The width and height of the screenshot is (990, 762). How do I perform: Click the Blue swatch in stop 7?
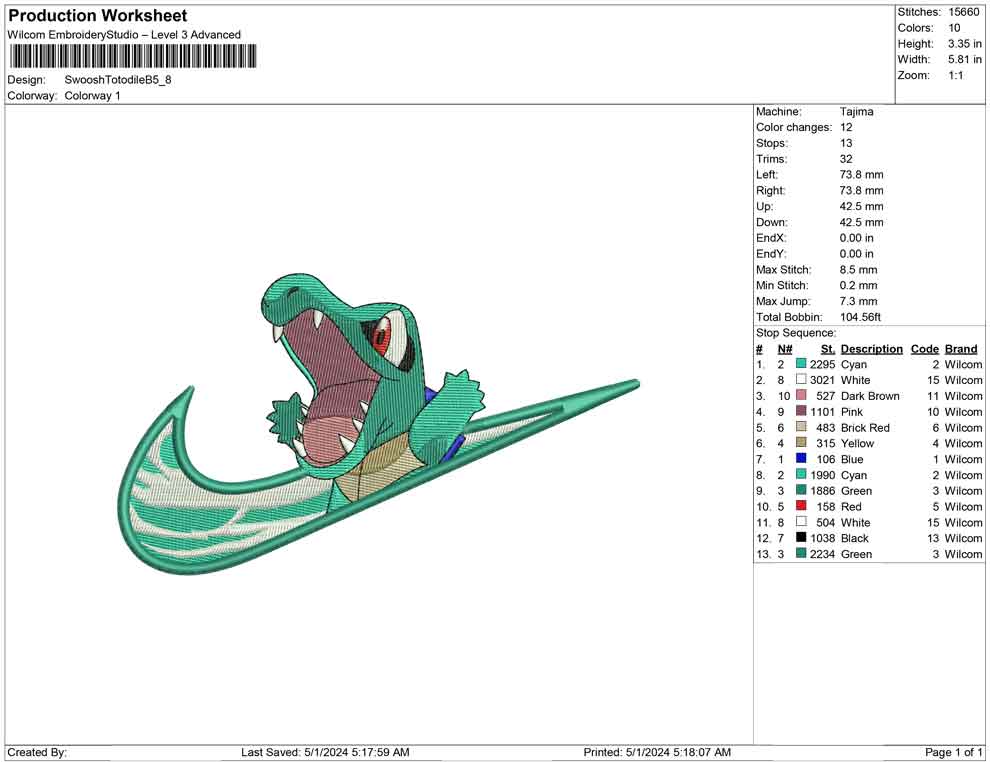[x=801, y=459]
